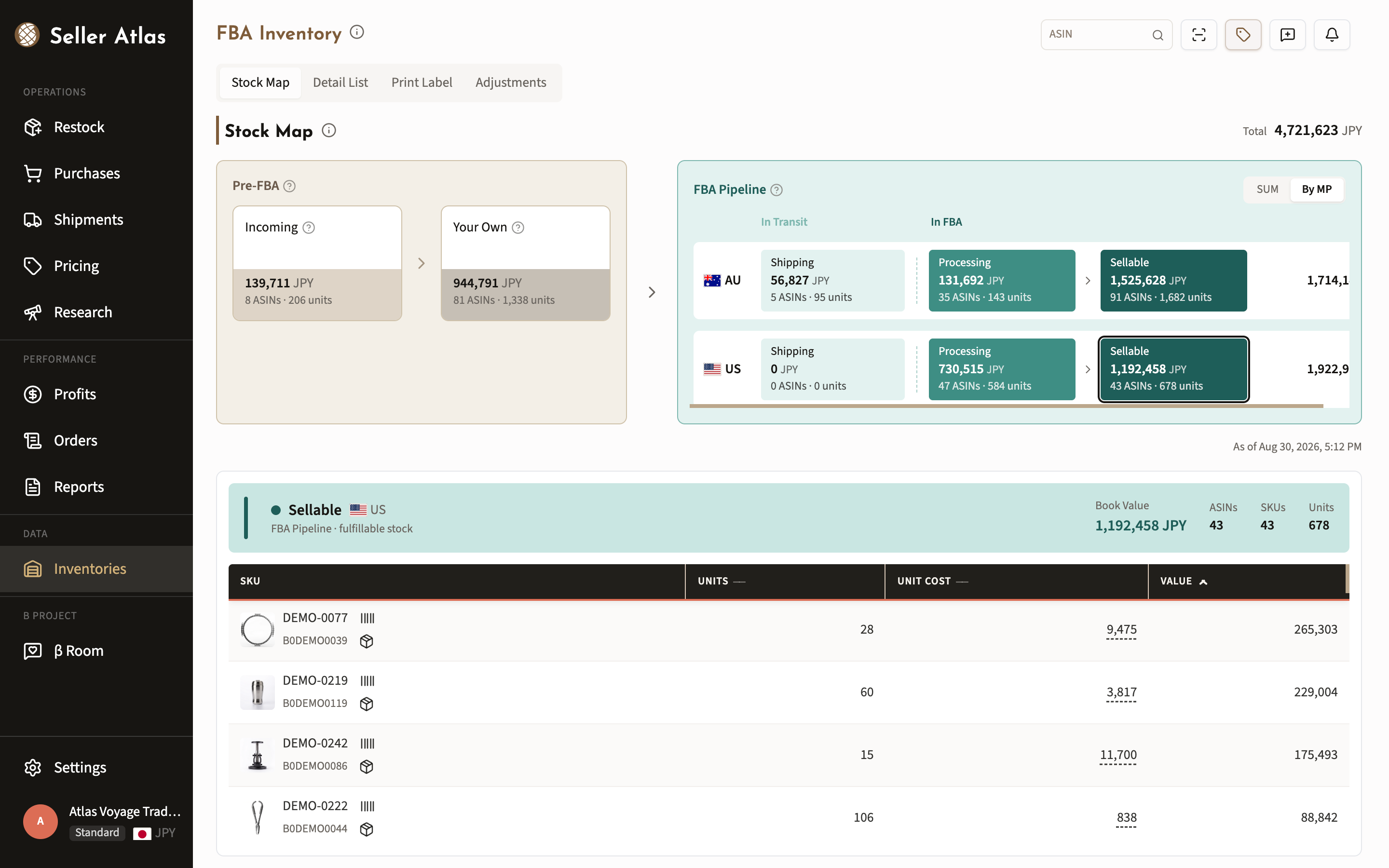Sort table by Units column
The image size is (1389, 868).
pyautogui.click(x=721, y=581)
